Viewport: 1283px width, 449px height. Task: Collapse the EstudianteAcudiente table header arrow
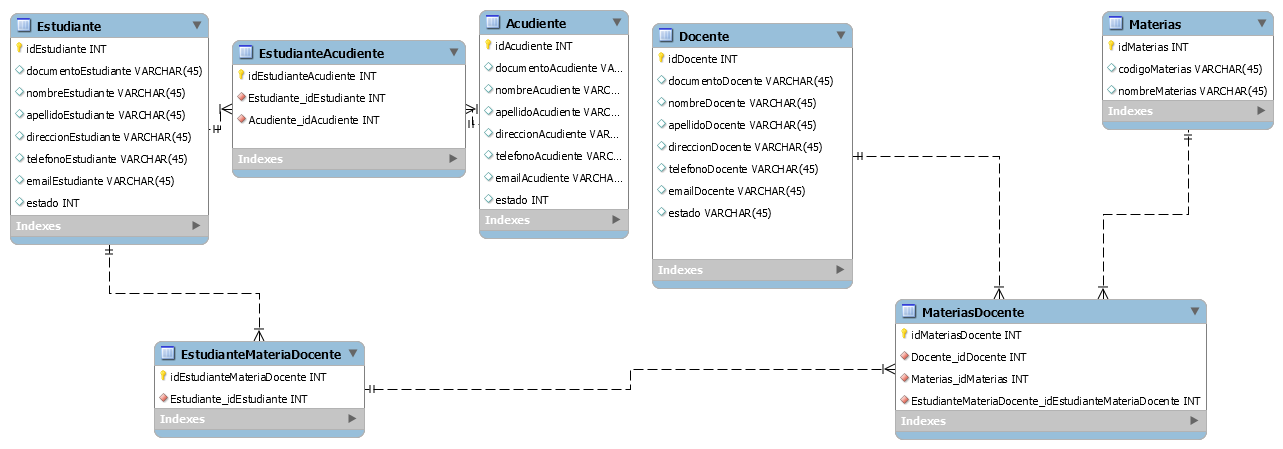tap(453, 53)
